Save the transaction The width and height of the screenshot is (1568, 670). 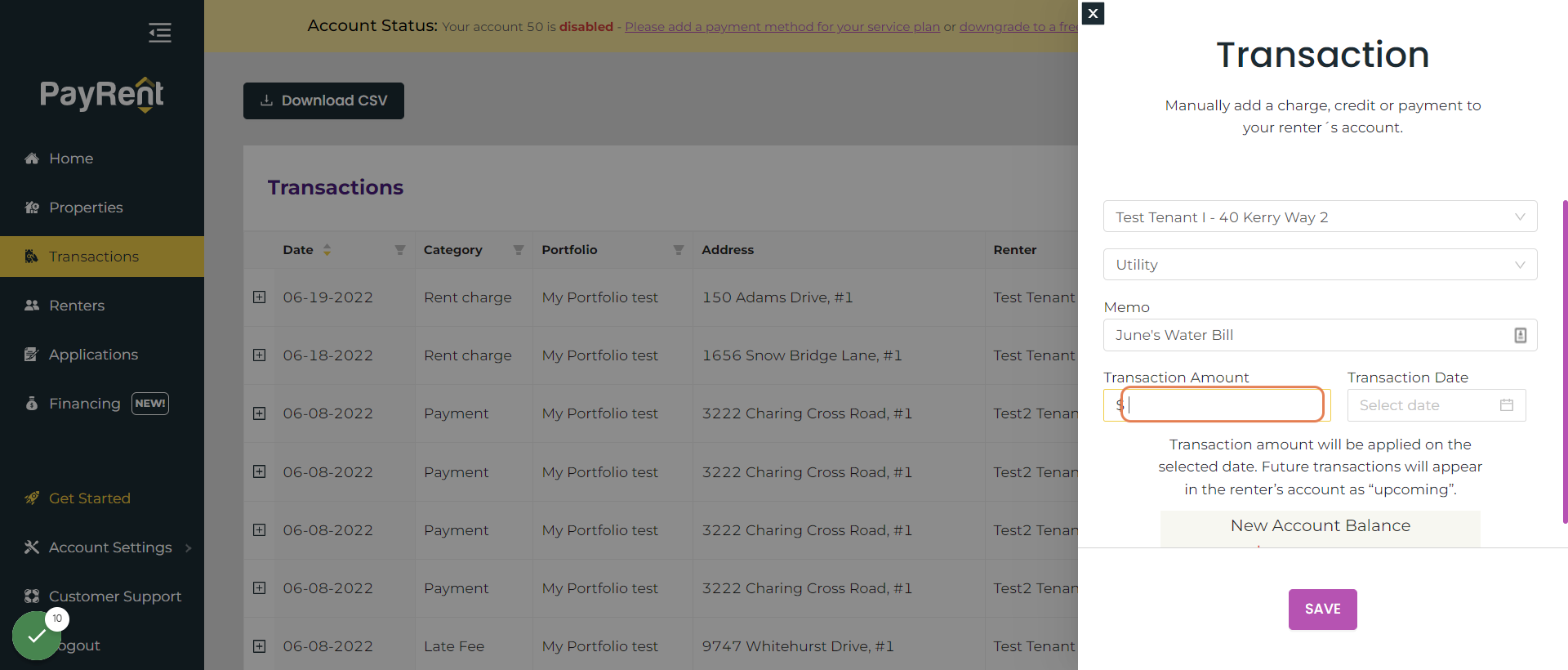click(x=1322, y=610)
